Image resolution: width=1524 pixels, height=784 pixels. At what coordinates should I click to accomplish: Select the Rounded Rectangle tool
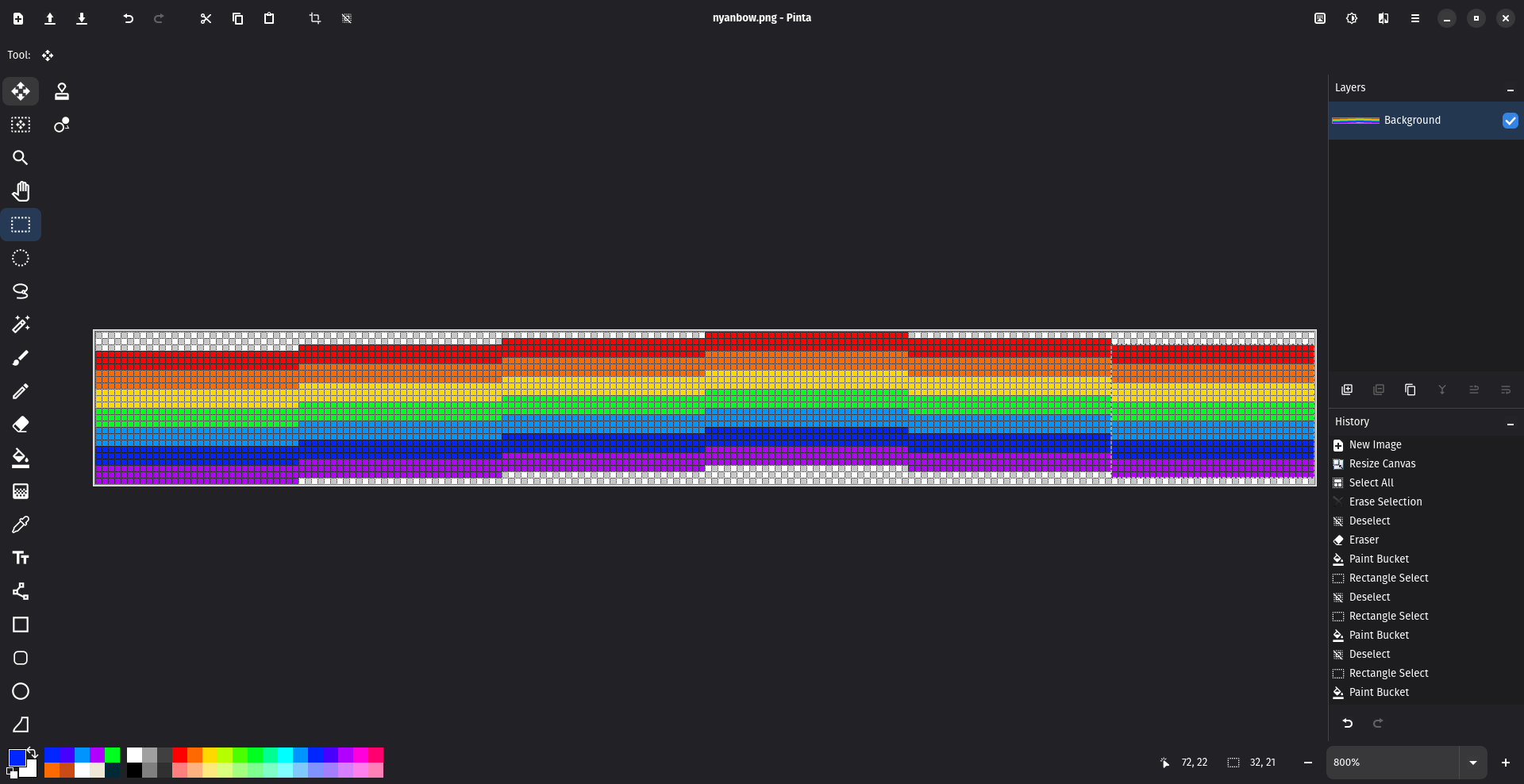(21, 658)
